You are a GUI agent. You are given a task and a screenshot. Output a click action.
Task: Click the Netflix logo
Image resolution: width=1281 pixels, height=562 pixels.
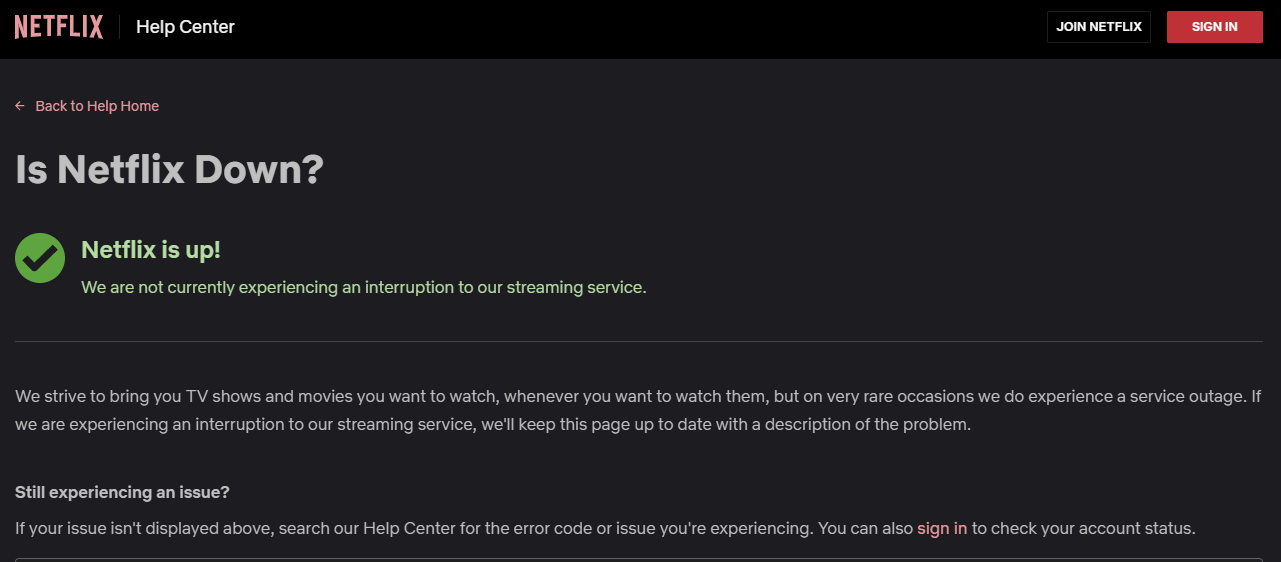tap(59, 27)
